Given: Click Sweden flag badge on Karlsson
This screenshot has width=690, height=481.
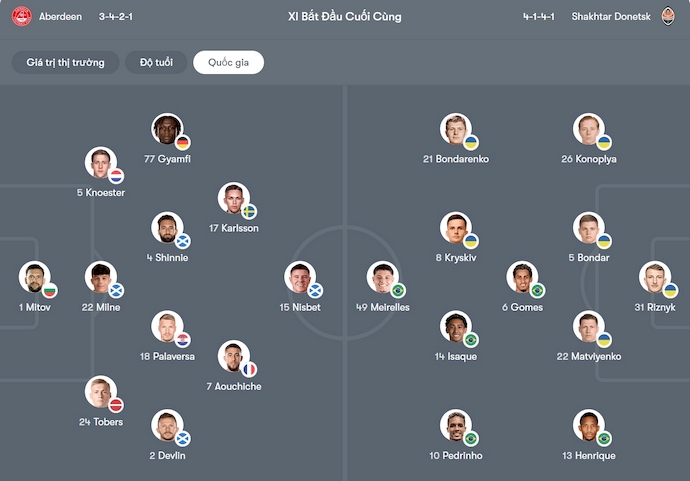Looking at the screenshot, I should [249, 212].
